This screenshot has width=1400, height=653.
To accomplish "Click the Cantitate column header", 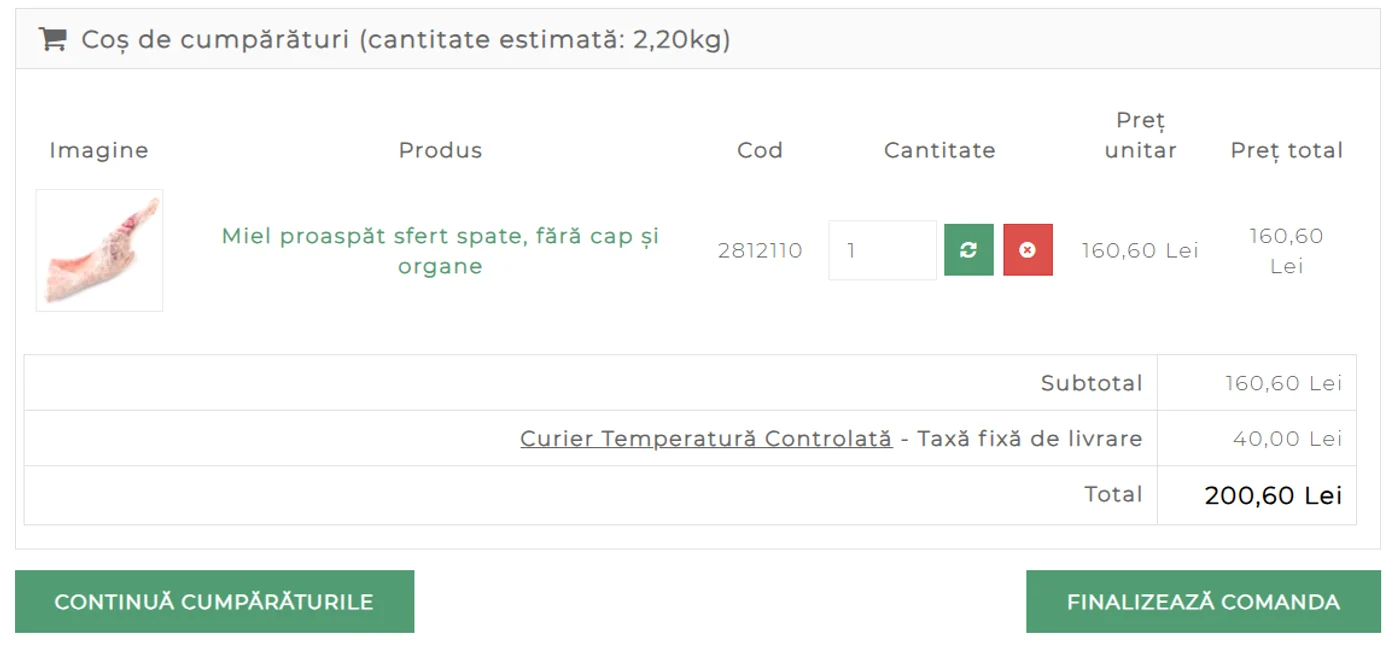I will (x=940, y=150).
